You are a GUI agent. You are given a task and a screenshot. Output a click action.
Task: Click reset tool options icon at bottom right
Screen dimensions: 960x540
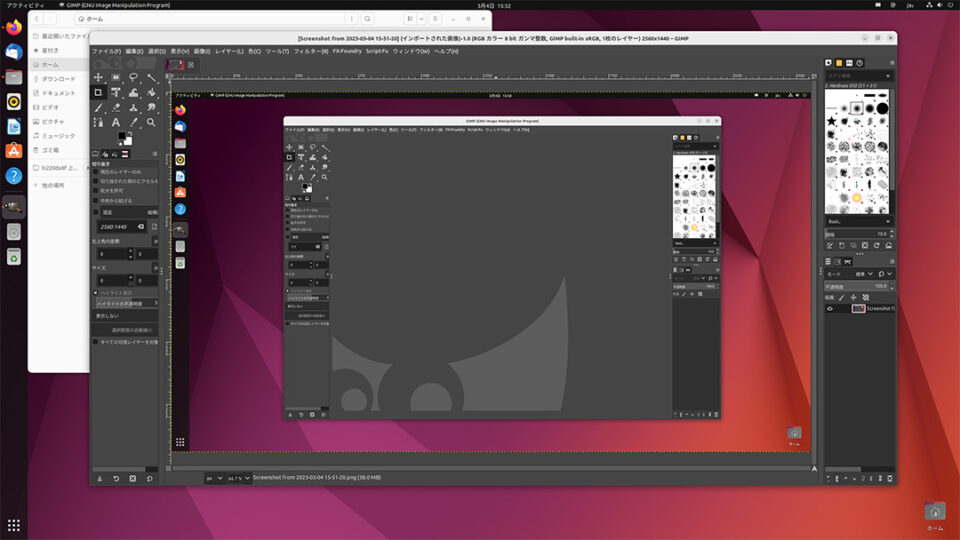[x=149, y=478]
